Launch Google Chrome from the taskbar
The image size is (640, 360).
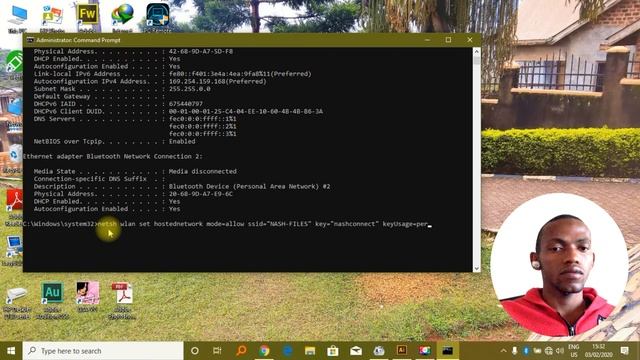click(x=264, y=351)
